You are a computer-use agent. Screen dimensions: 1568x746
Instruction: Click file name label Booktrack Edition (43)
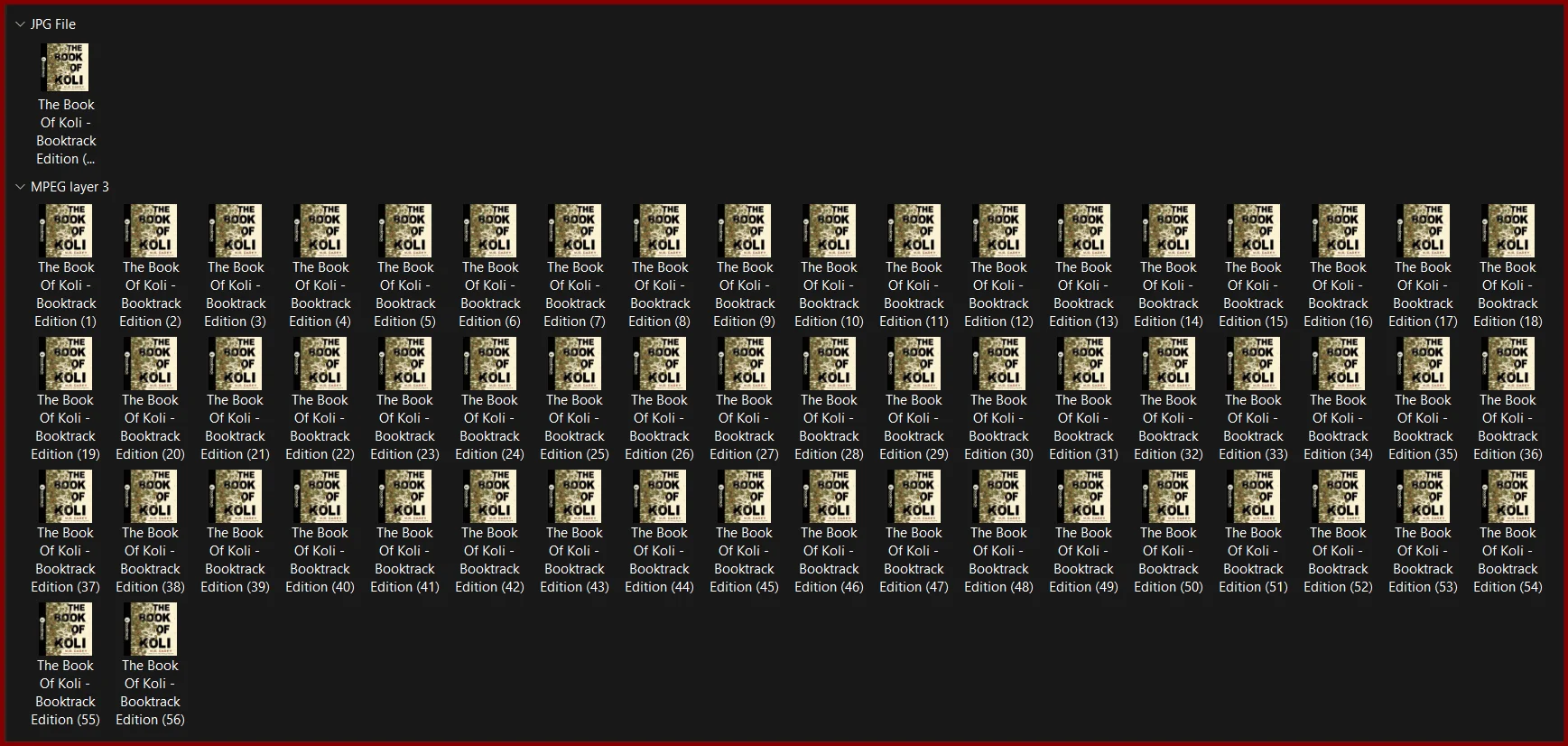tap(575, 560)
